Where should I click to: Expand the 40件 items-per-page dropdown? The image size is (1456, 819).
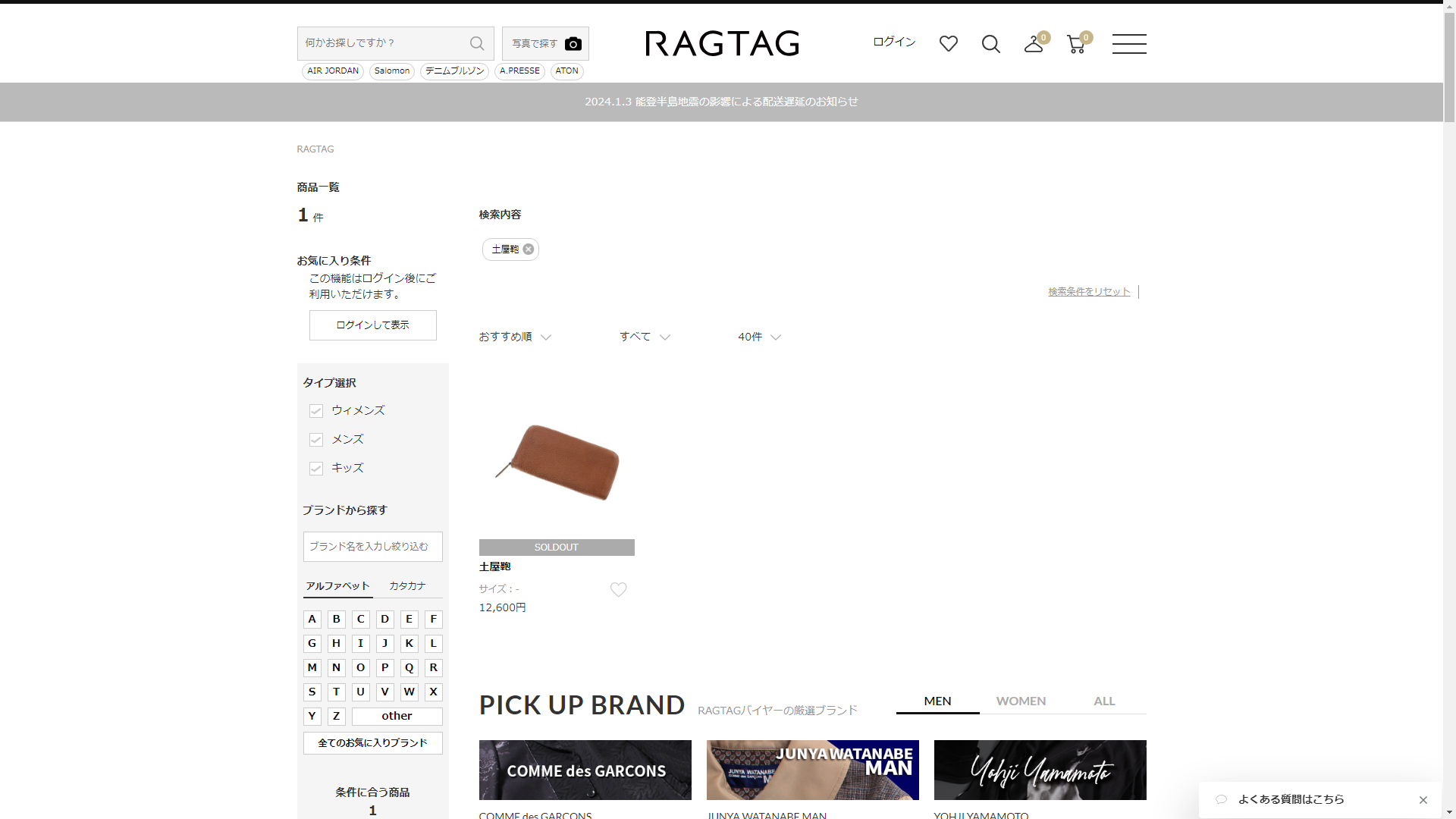(x=759, y=337)
